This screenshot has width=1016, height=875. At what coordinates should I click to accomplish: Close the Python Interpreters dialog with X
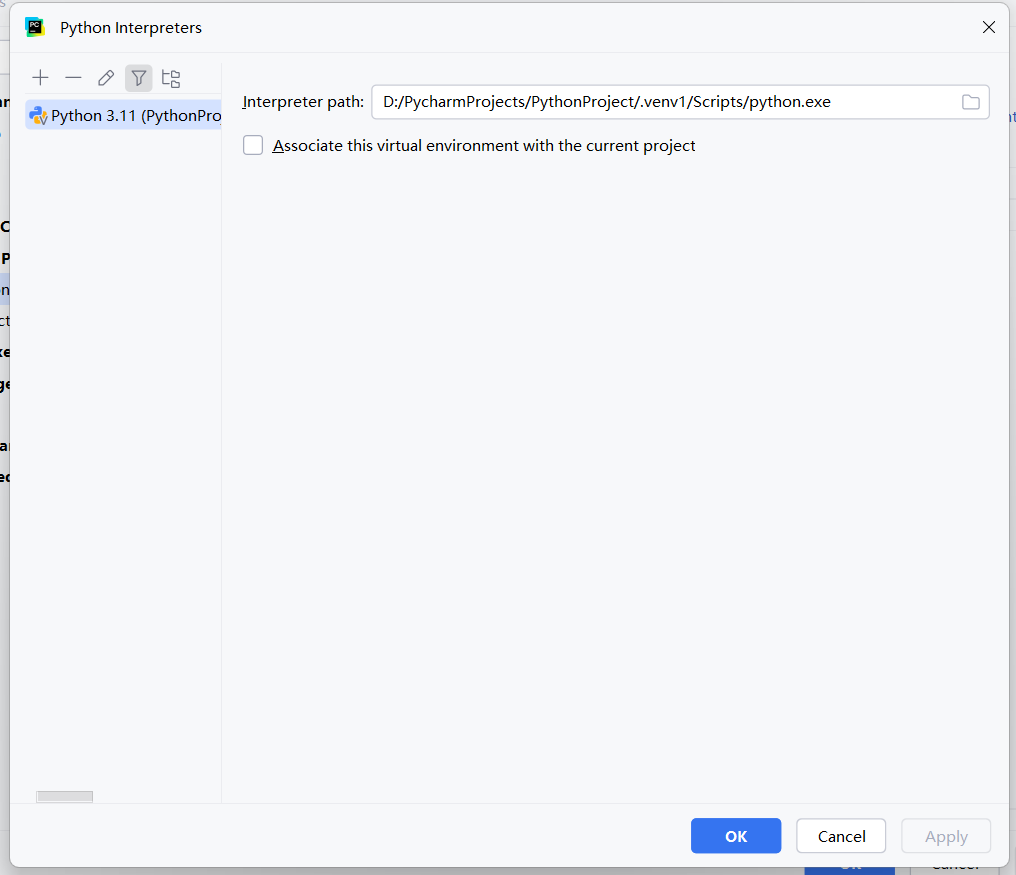989,27
